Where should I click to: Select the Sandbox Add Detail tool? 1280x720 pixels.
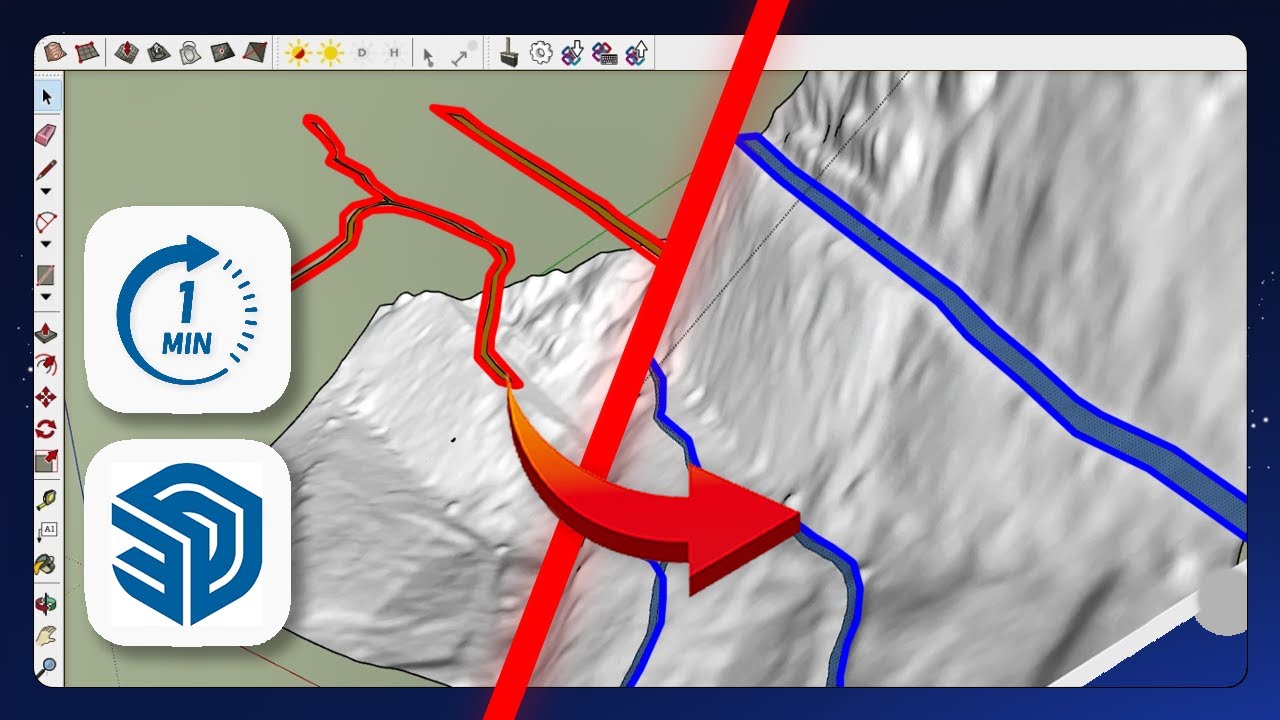(222, 52)
